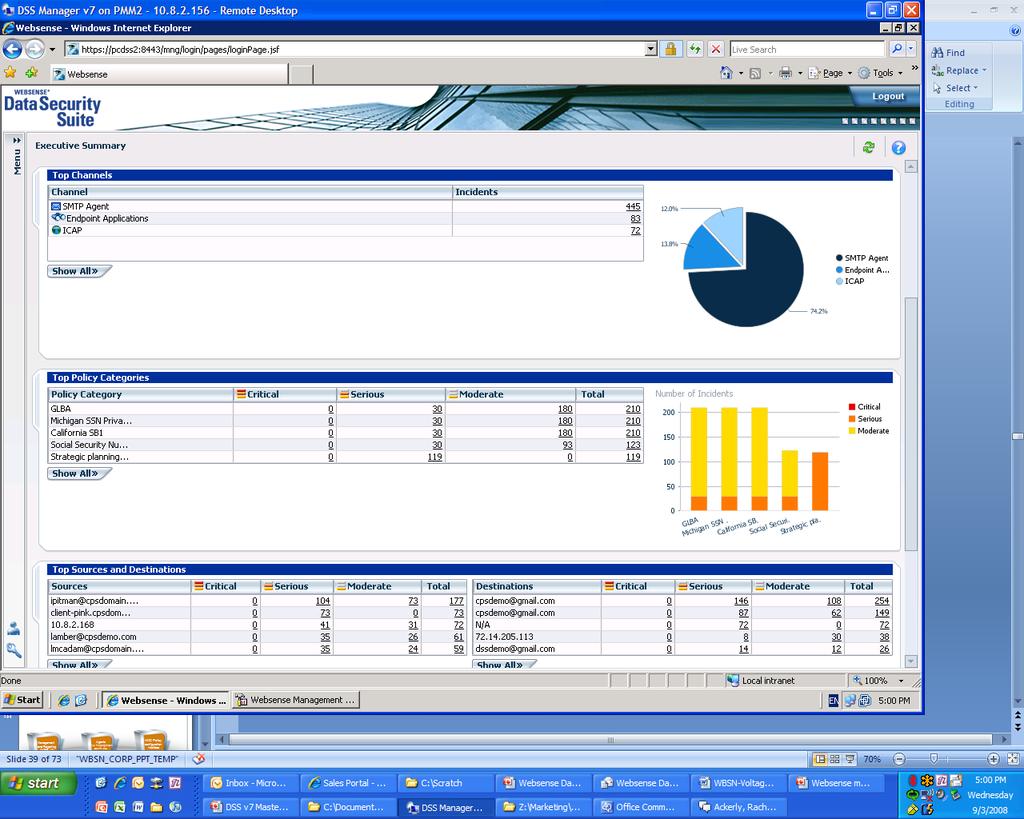Viewport: 1024px width, 819px height.
Task: Open the Select dropdown in PowerPoint ribbon
Action: coord(976,88)
